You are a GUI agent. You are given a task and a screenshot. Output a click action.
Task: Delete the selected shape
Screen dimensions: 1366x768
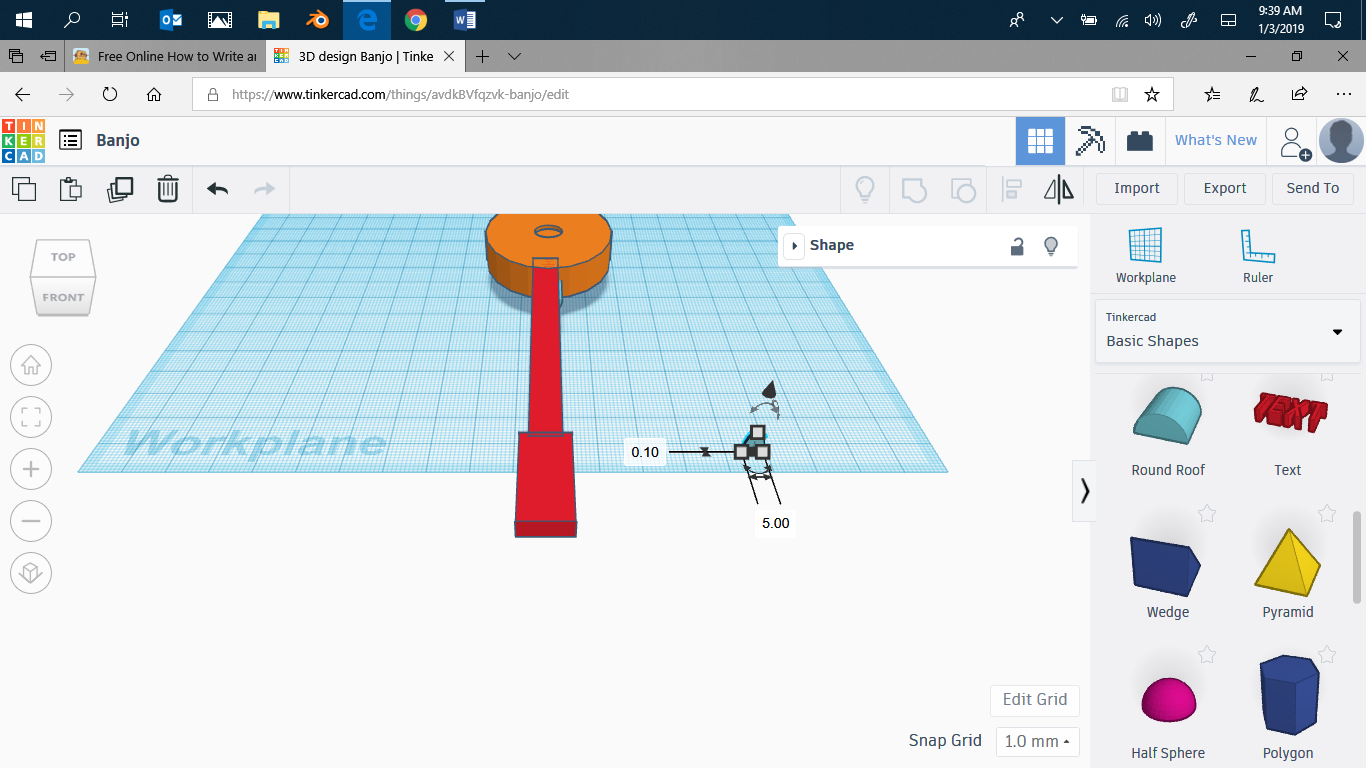[168, 188]
